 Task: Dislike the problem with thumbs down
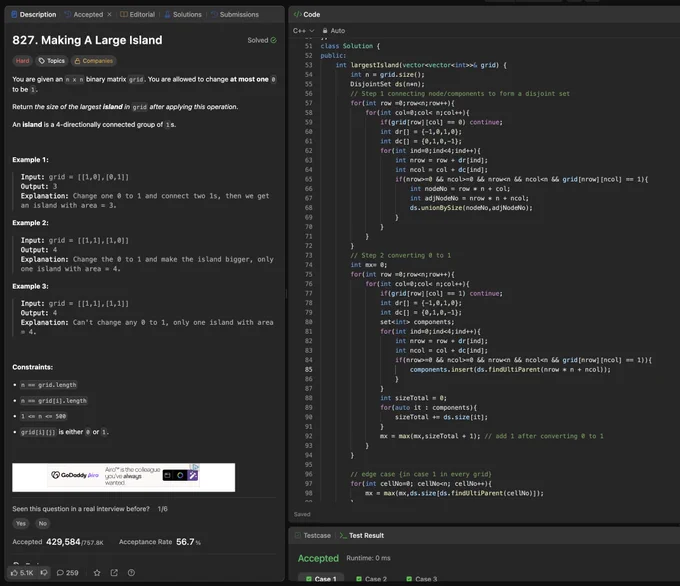(44, 573)
